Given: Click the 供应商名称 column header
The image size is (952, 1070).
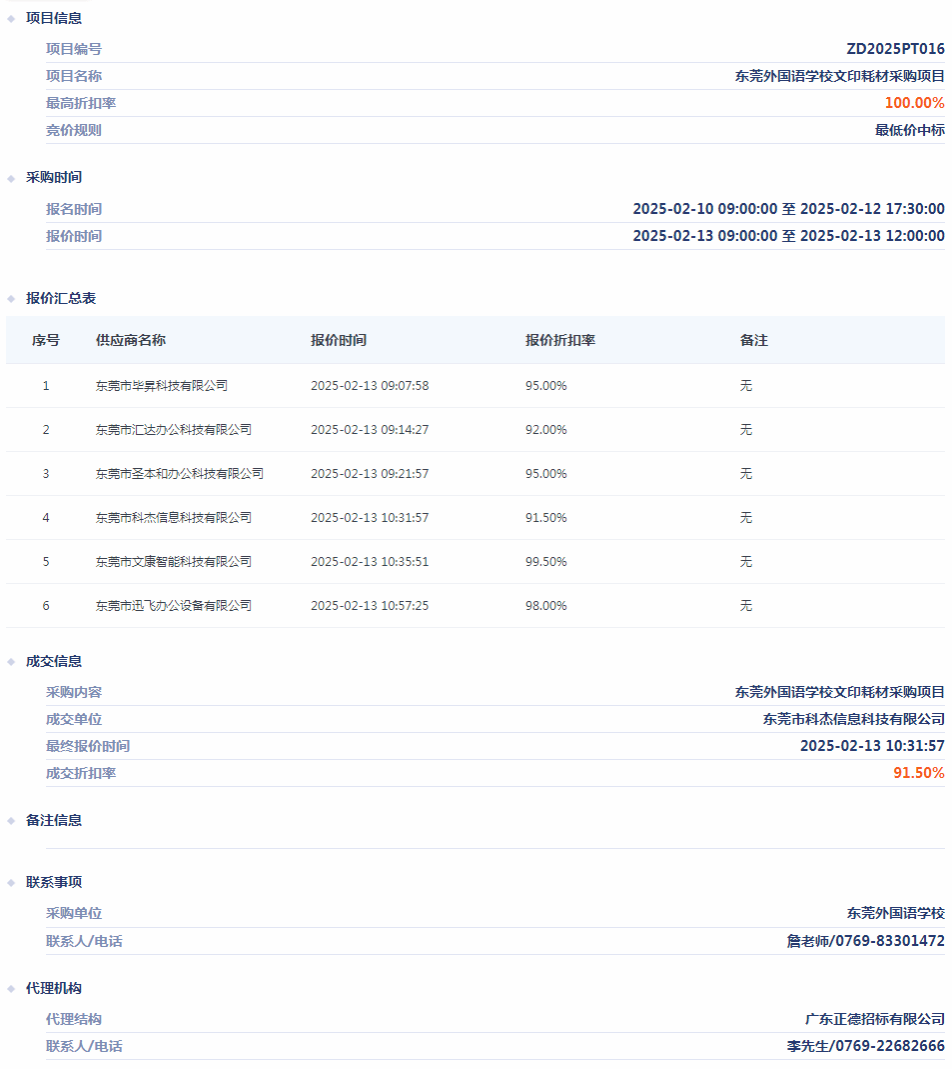Looking at the screenshot, I should click(130, 340).
